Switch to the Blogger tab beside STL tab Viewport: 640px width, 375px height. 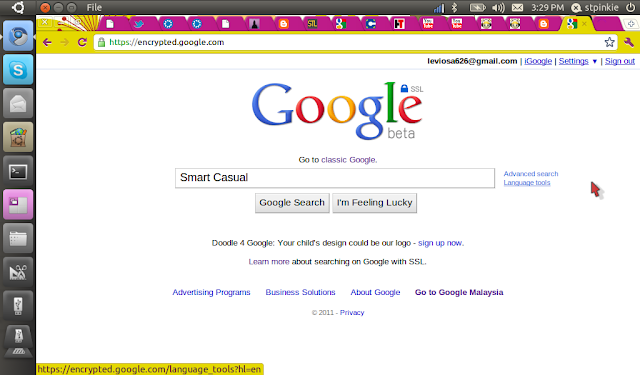284,24
